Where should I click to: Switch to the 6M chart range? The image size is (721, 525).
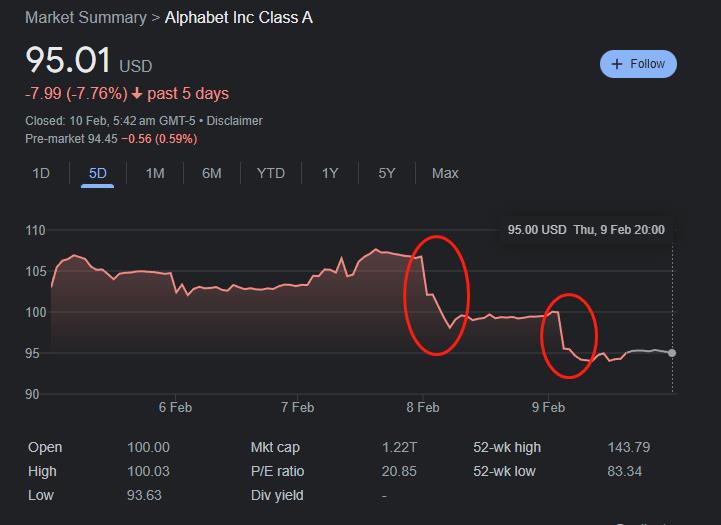212,173
